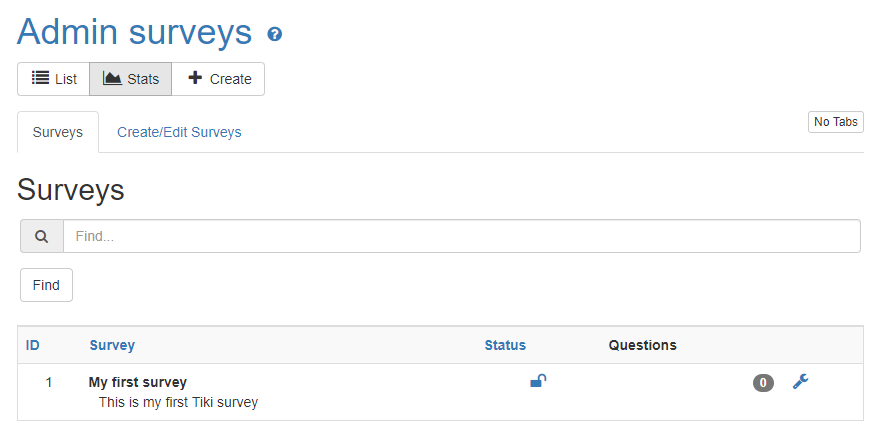Toggle the No Tabs button
884x447 pixels.
click(835, 122)
